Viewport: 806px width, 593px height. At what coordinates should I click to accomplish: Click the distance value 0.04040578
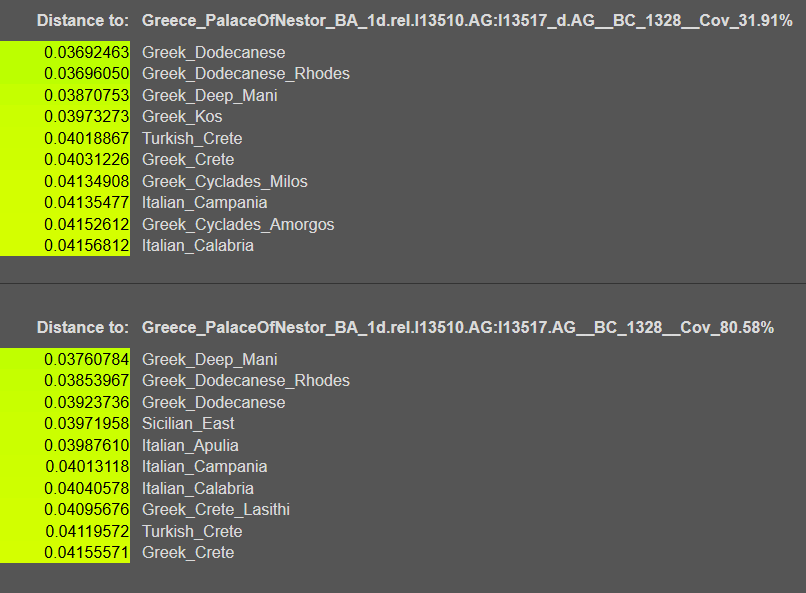point(86,489)
